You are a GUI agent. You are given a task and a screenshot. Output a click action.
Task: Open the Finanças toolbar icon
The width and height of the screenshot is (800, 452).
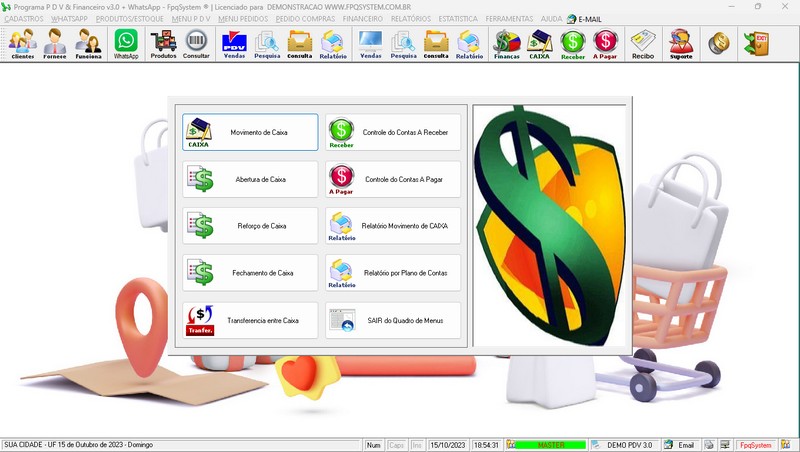point(507,44)
